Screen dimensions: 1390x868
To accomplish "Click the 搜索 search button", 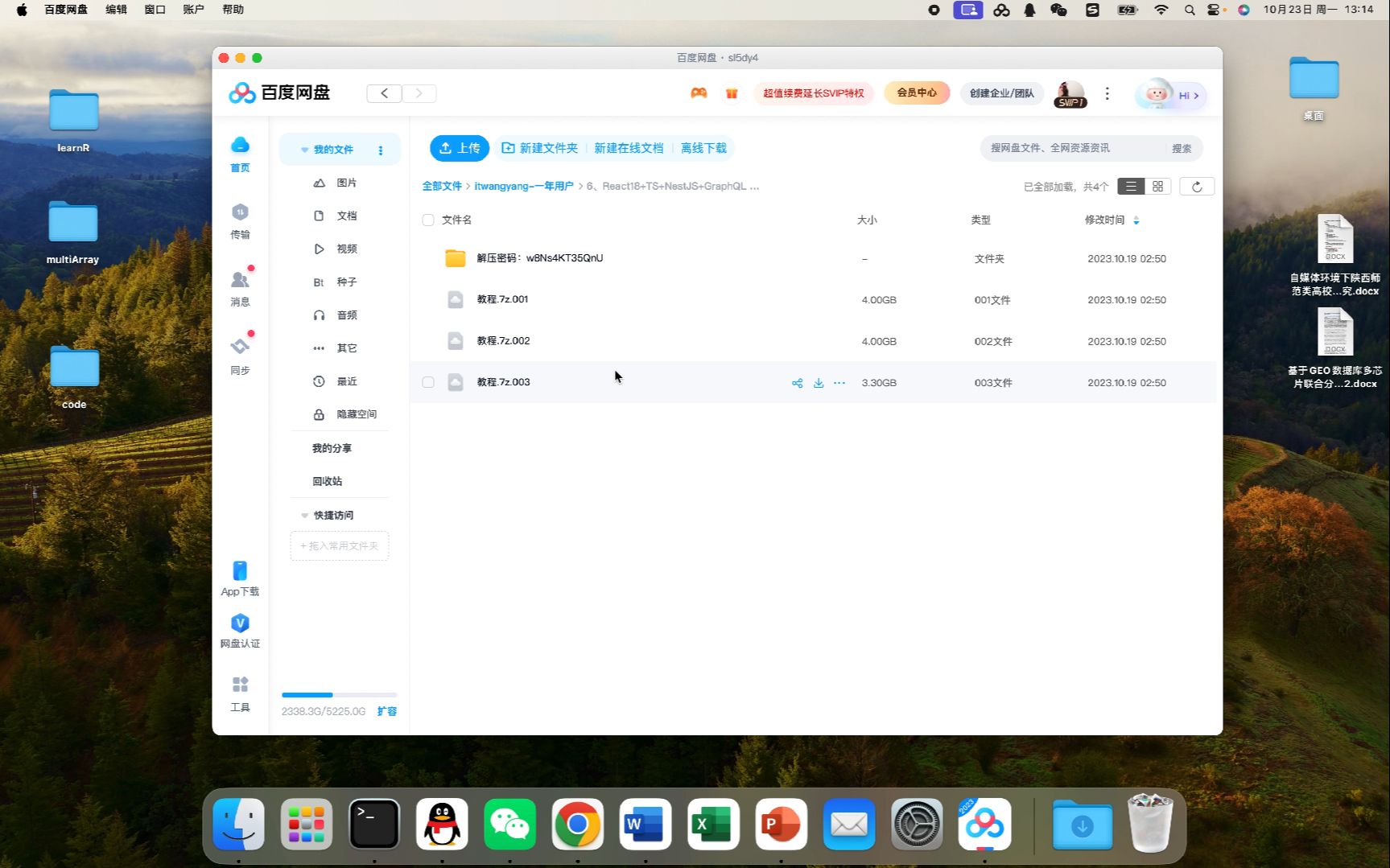I will (1182, 149).
